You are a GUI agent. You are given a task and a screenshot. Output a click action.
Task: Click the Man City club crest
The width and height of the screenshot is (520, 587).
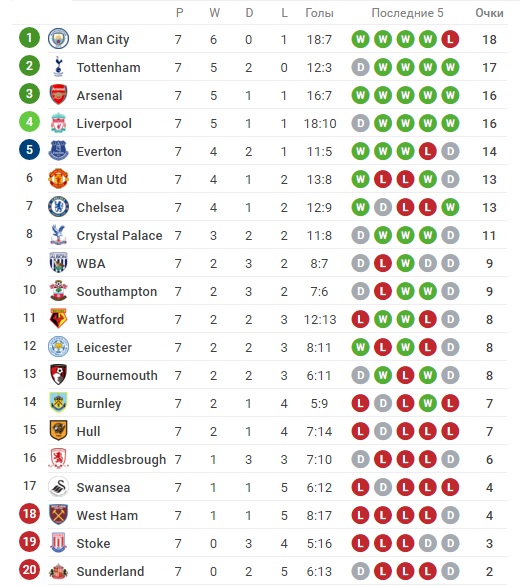point(58,39)
